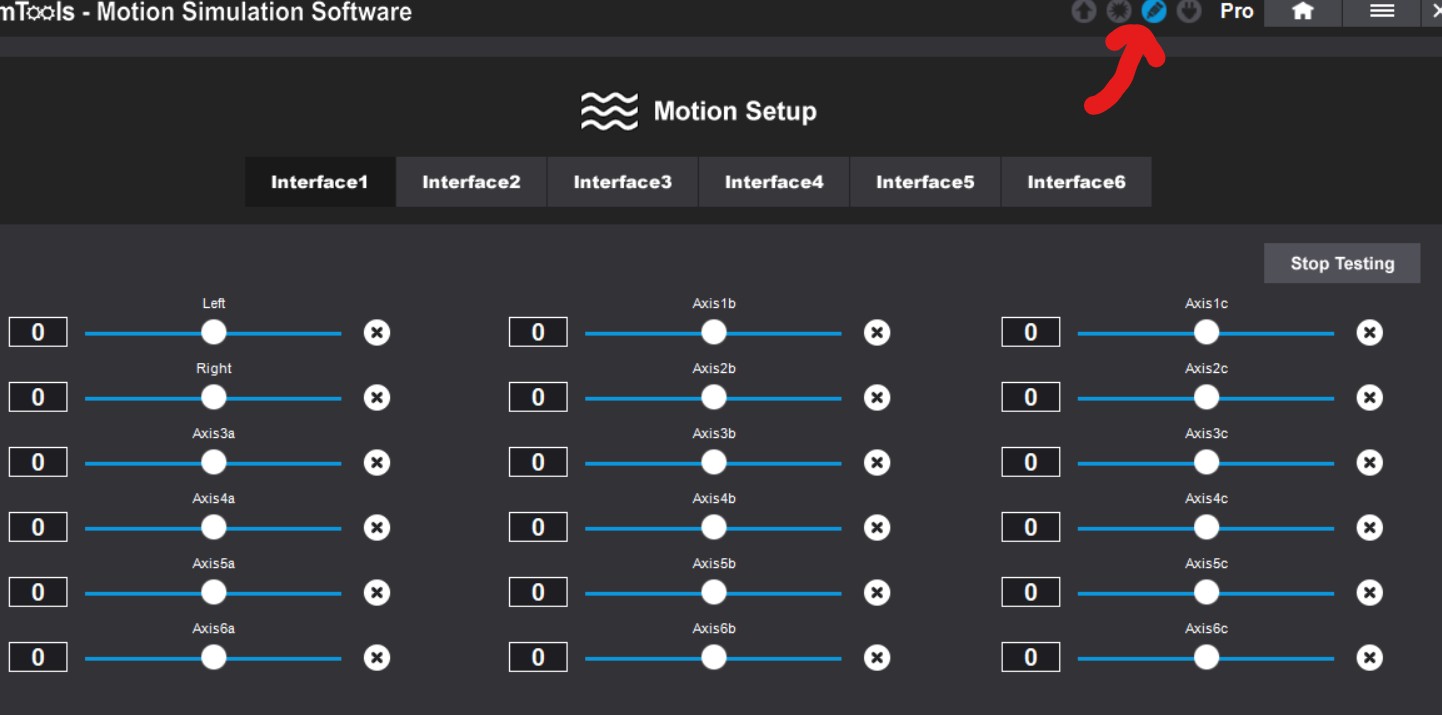Click the starburst icon in title bar
The image size is (1442, 715).
click(1119, 11)
